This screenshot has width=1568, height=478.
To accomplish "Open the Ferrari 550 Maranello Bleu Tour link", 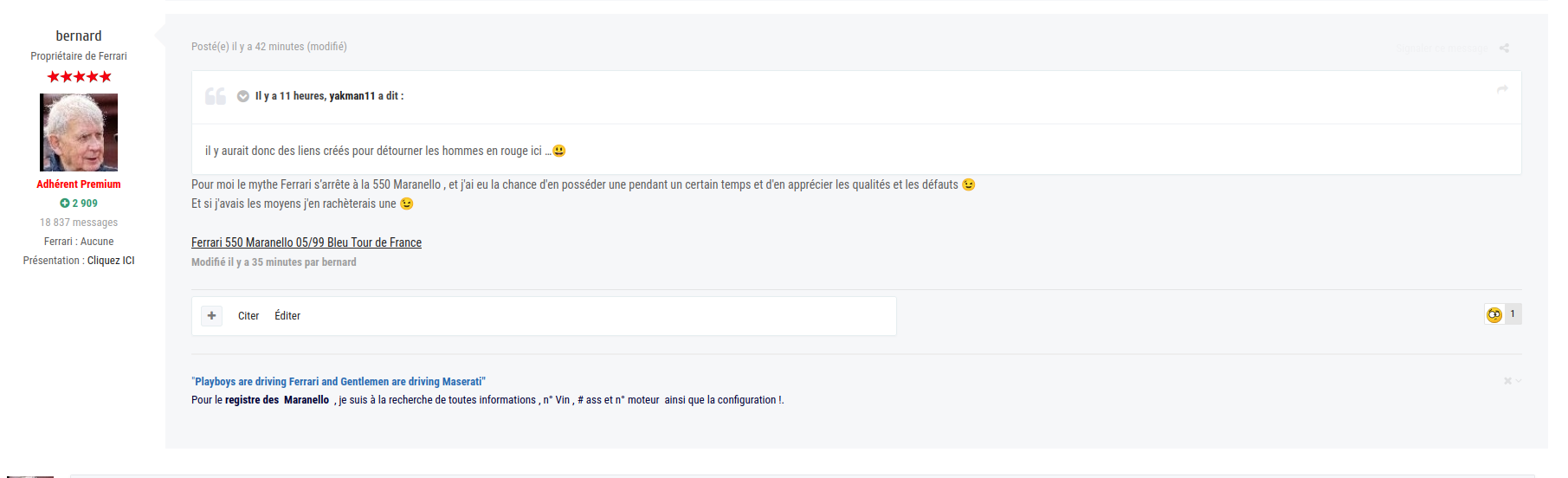I will 307,242.
